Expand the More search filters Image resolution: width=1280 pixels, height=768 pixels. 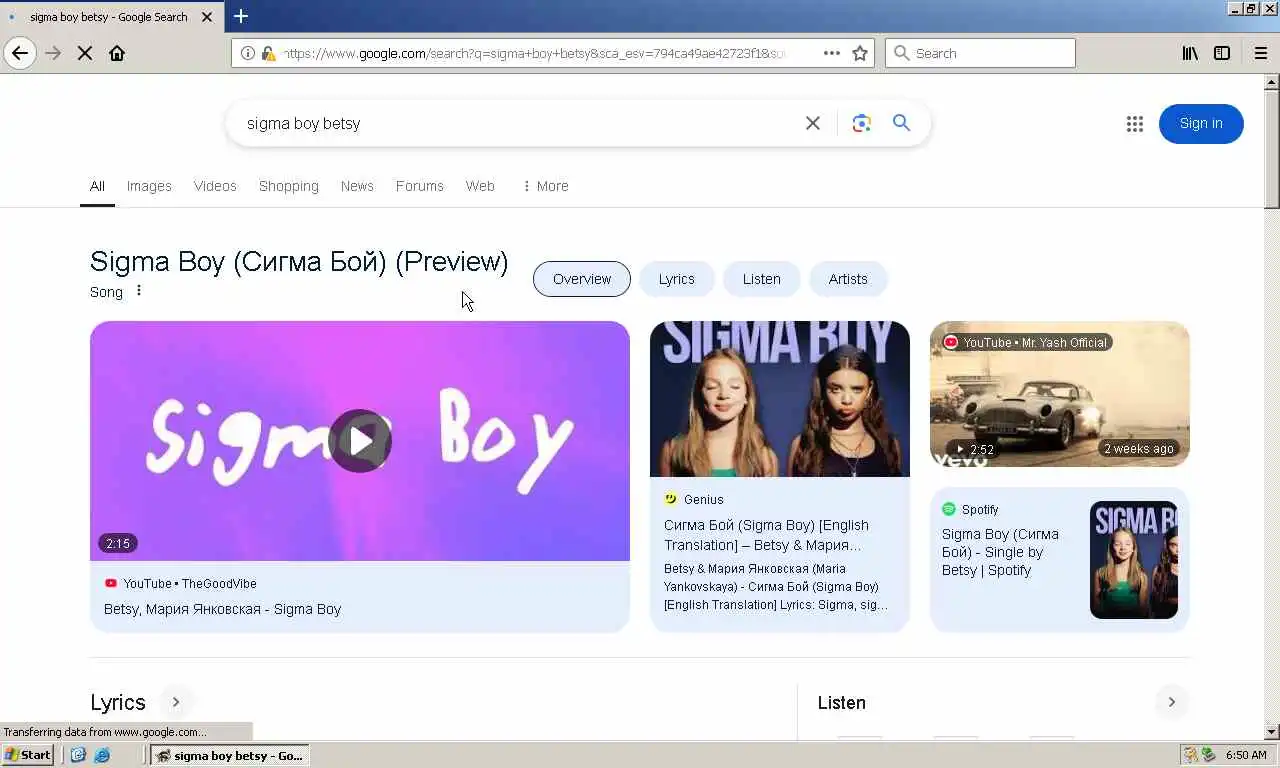tap(545, 186)
